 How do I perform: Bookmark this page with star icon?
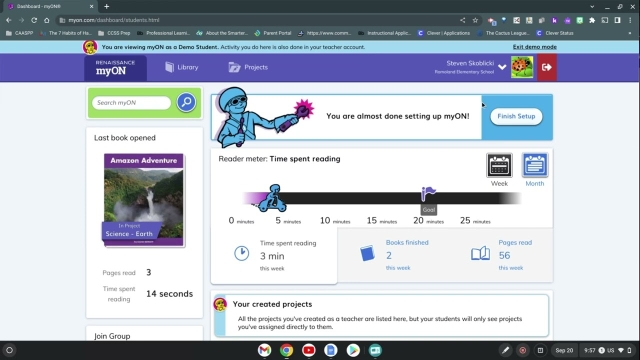475,20
